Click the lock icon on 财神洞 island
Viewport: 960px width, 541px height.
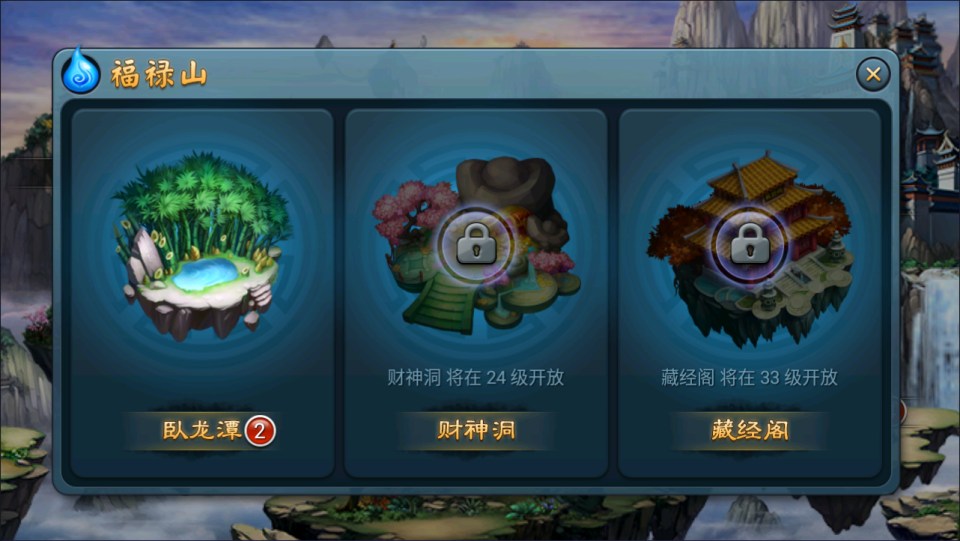point(476,245)
